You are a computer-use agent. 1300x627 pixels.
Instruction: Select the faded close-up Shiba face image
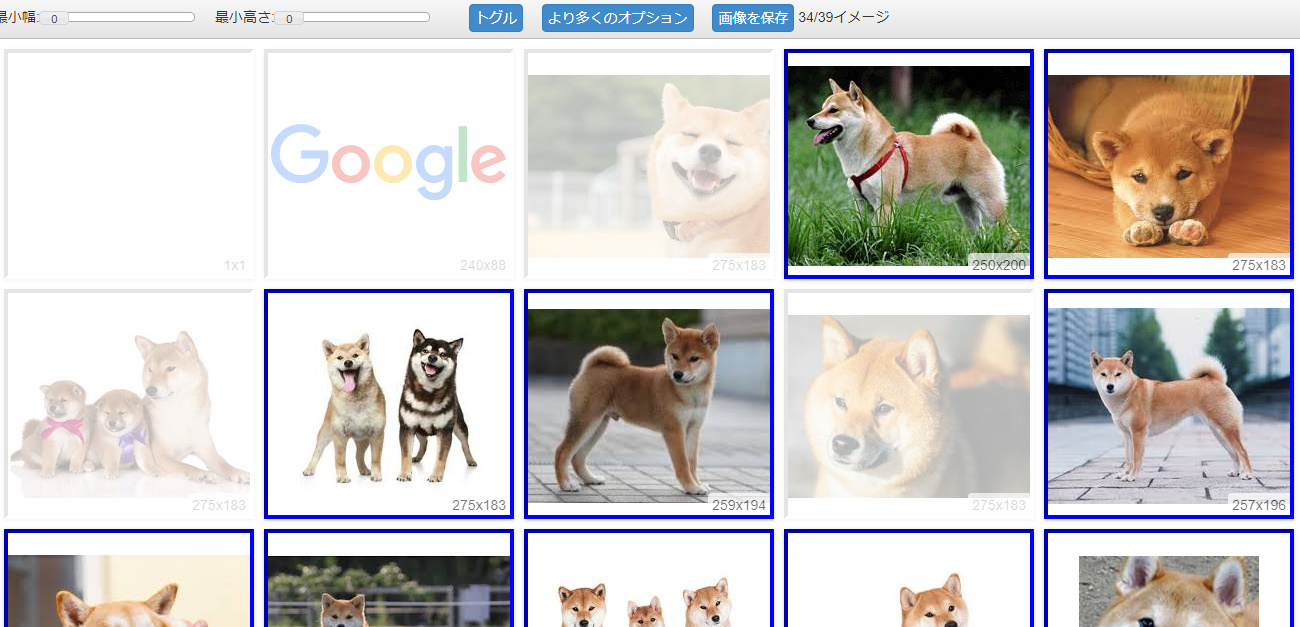908,405
